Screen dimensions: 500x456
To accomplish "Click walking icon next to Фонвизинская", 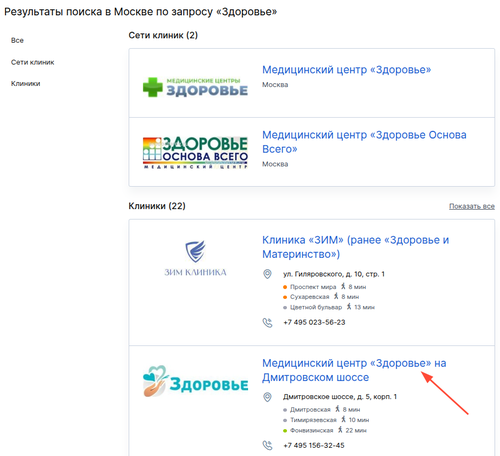I will point(340,430).
